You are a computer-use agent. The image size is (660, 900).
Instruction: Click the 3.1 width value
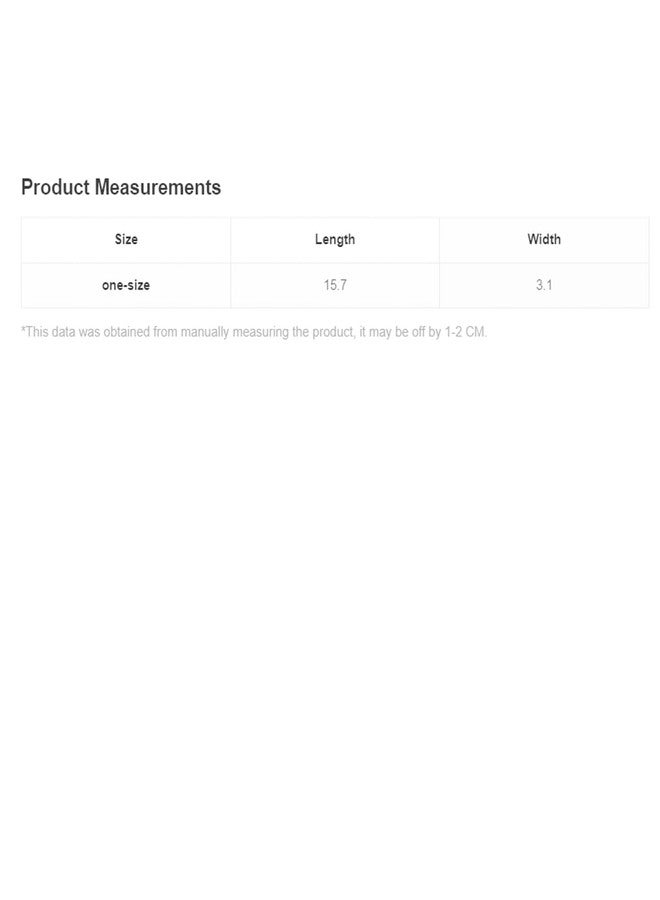click(x=544, y=285)
